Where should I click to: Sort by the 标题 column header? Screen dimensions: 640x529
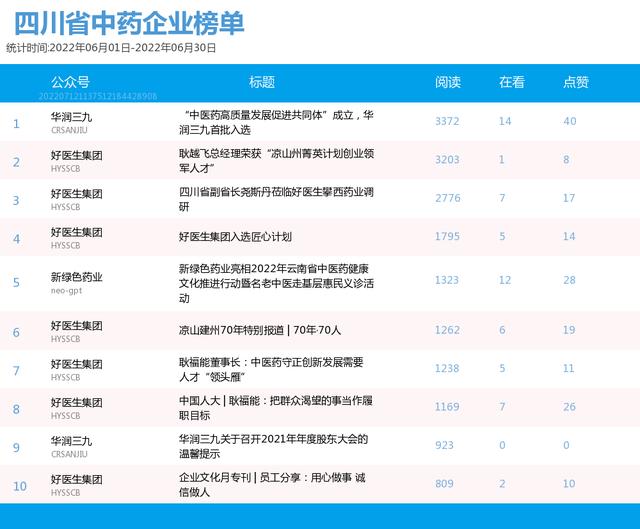[262, 82]
